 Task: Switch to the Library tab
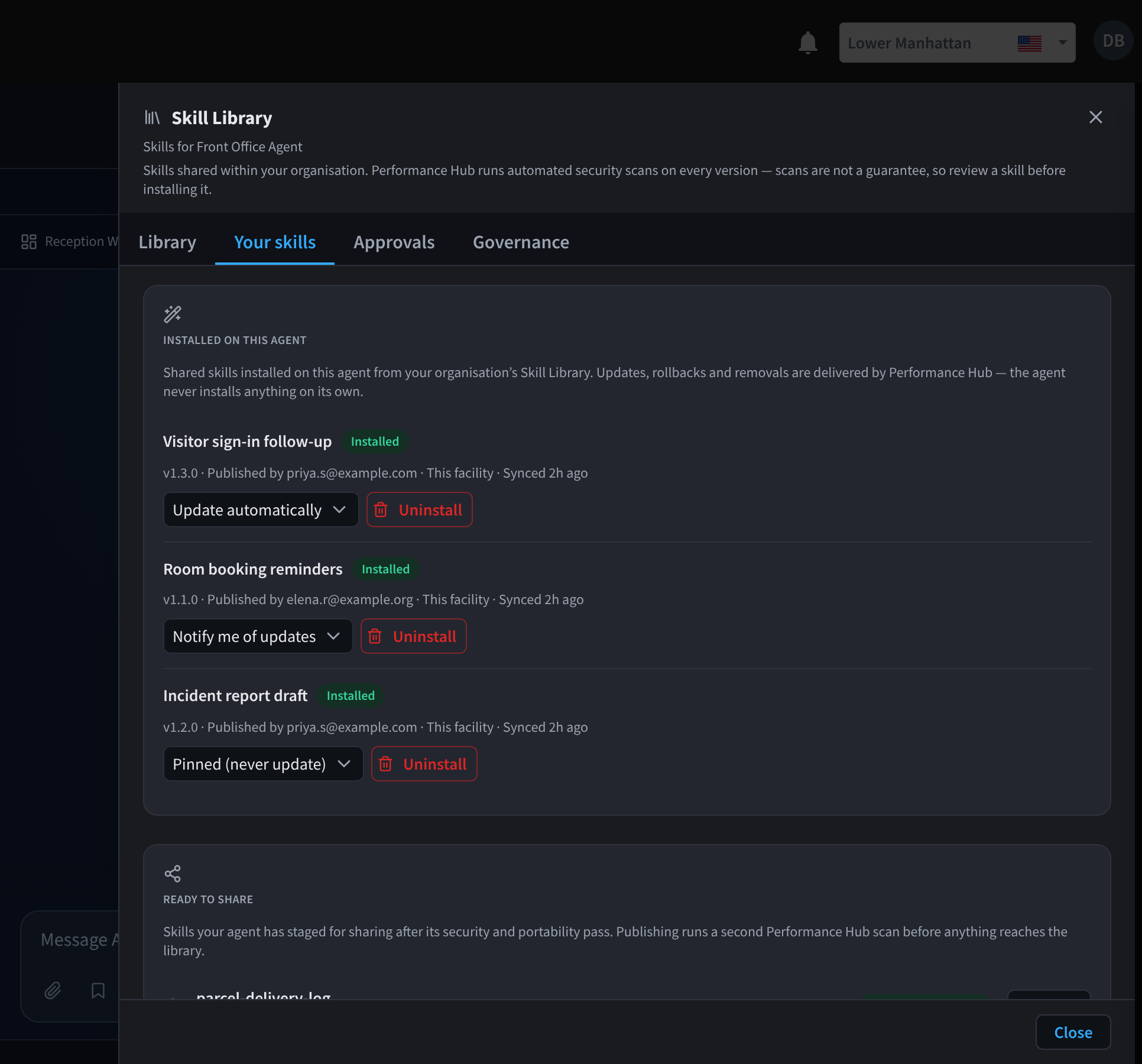point(167,242)
